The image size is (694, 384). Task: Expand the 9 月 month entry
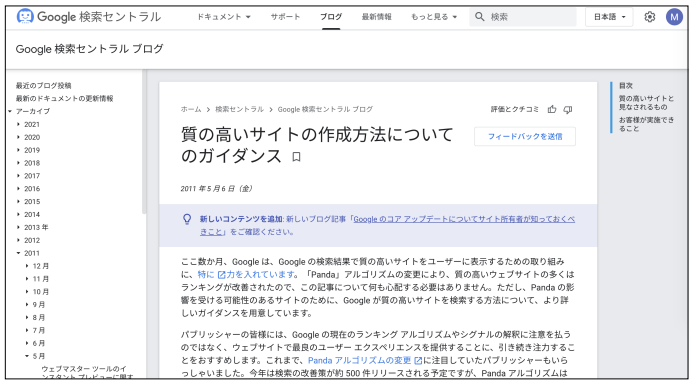click(x=27, y=304)
